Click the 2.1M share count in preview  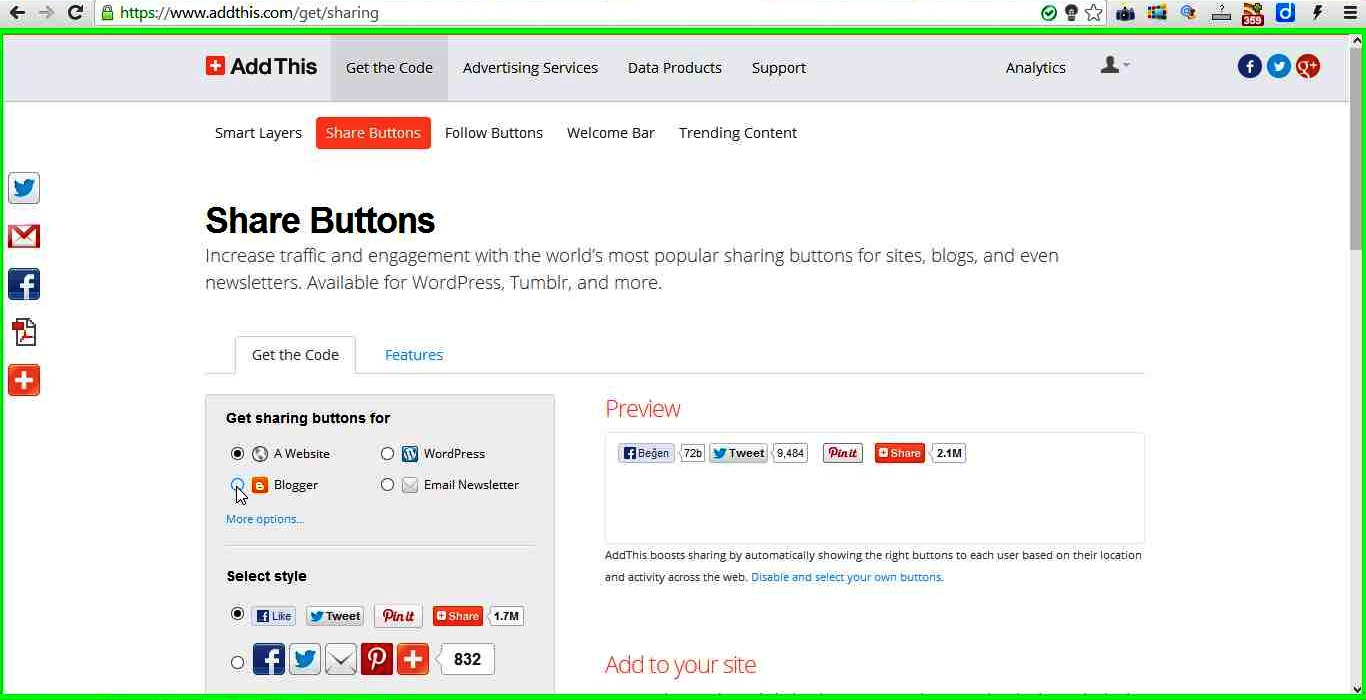[948, 453]
